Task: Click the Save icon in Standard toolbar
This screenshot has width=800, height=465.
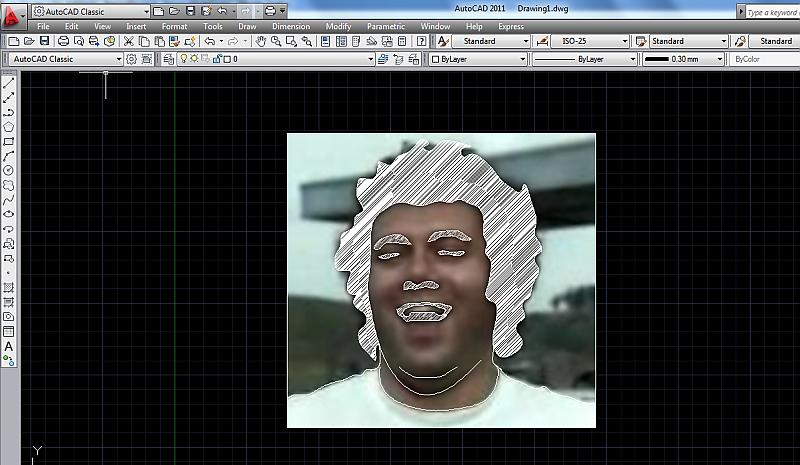Action: click(x=44, y=41)
